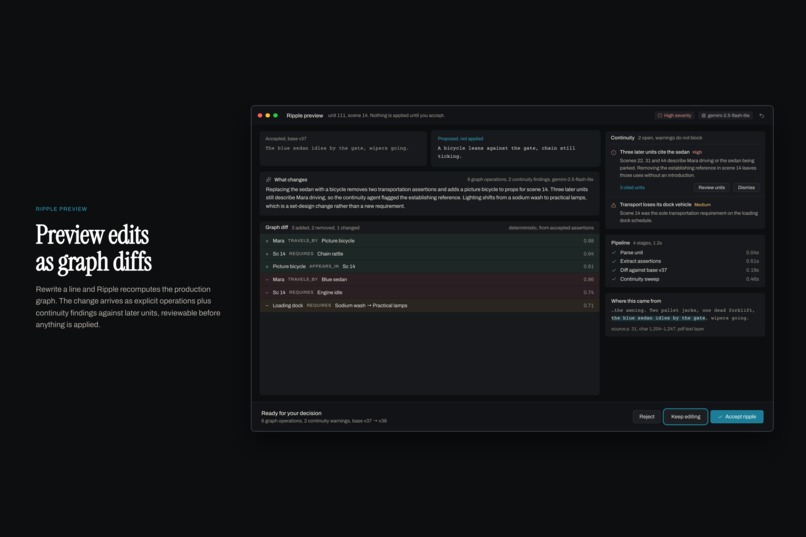Select the Loading dock REQUIRES Sodium wash row
Viewport: 806px width, 537px height.
[429, 305]
